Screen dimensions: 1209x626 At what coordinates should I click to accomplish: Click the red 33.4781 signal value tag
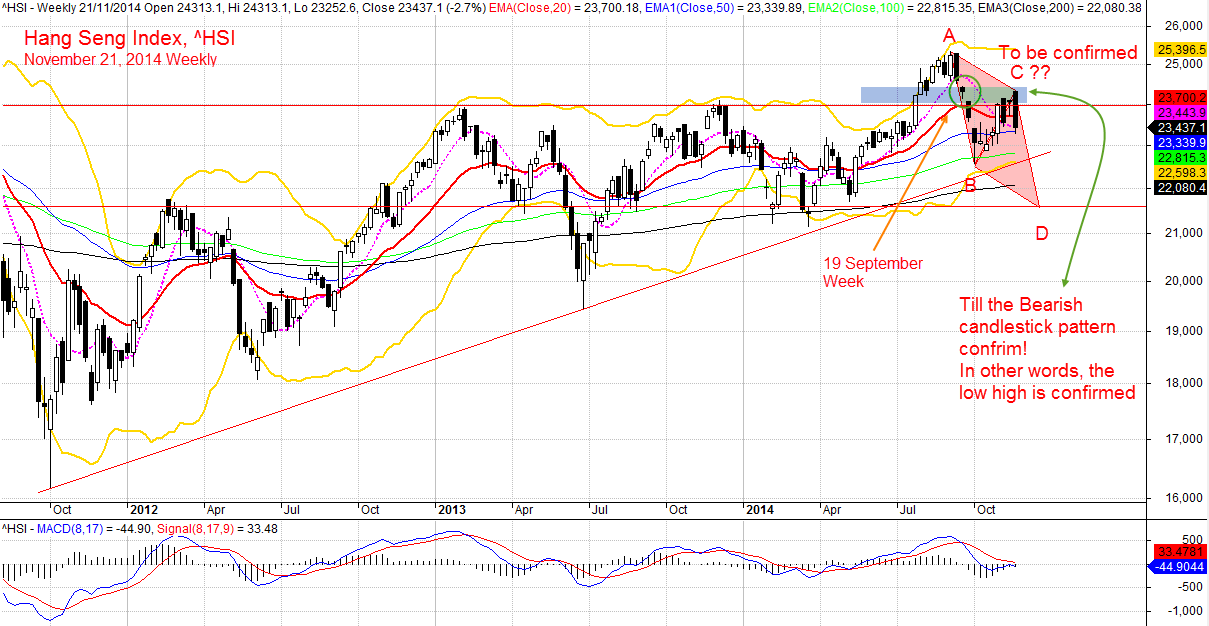1181,551
